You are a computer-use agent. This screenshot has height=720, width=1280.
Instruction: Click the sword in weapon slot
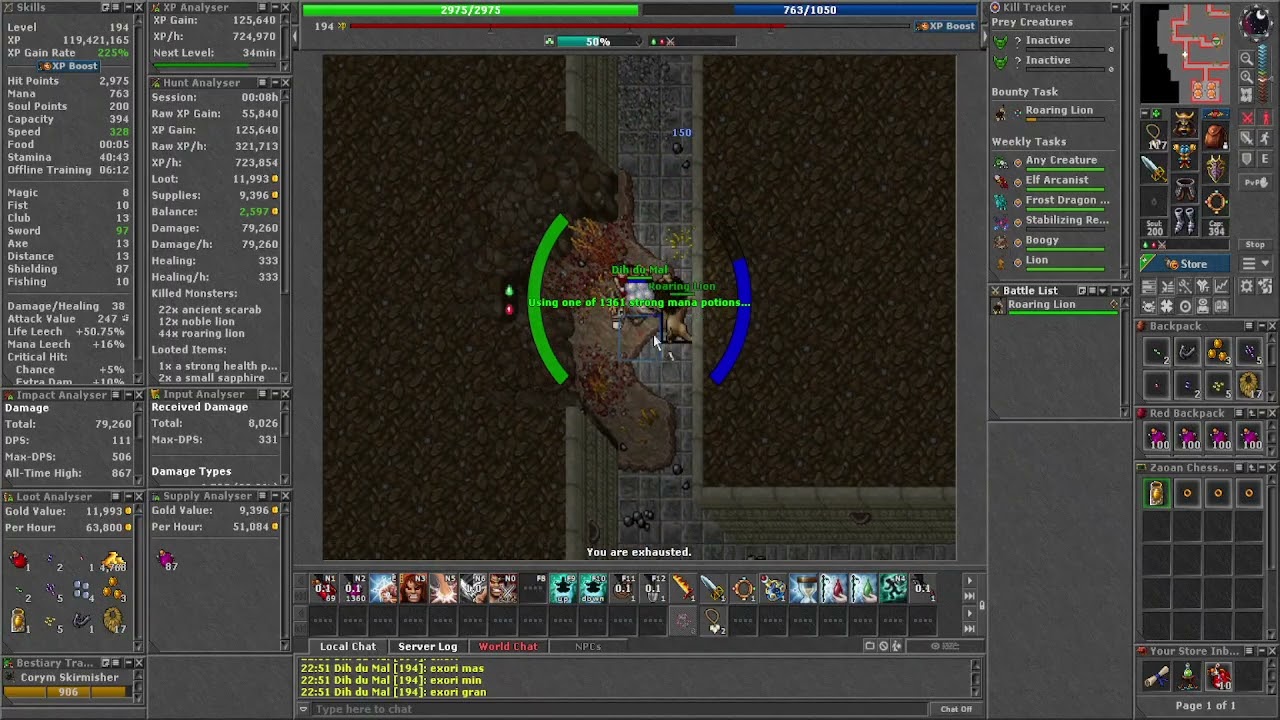tap(1153, 168)
